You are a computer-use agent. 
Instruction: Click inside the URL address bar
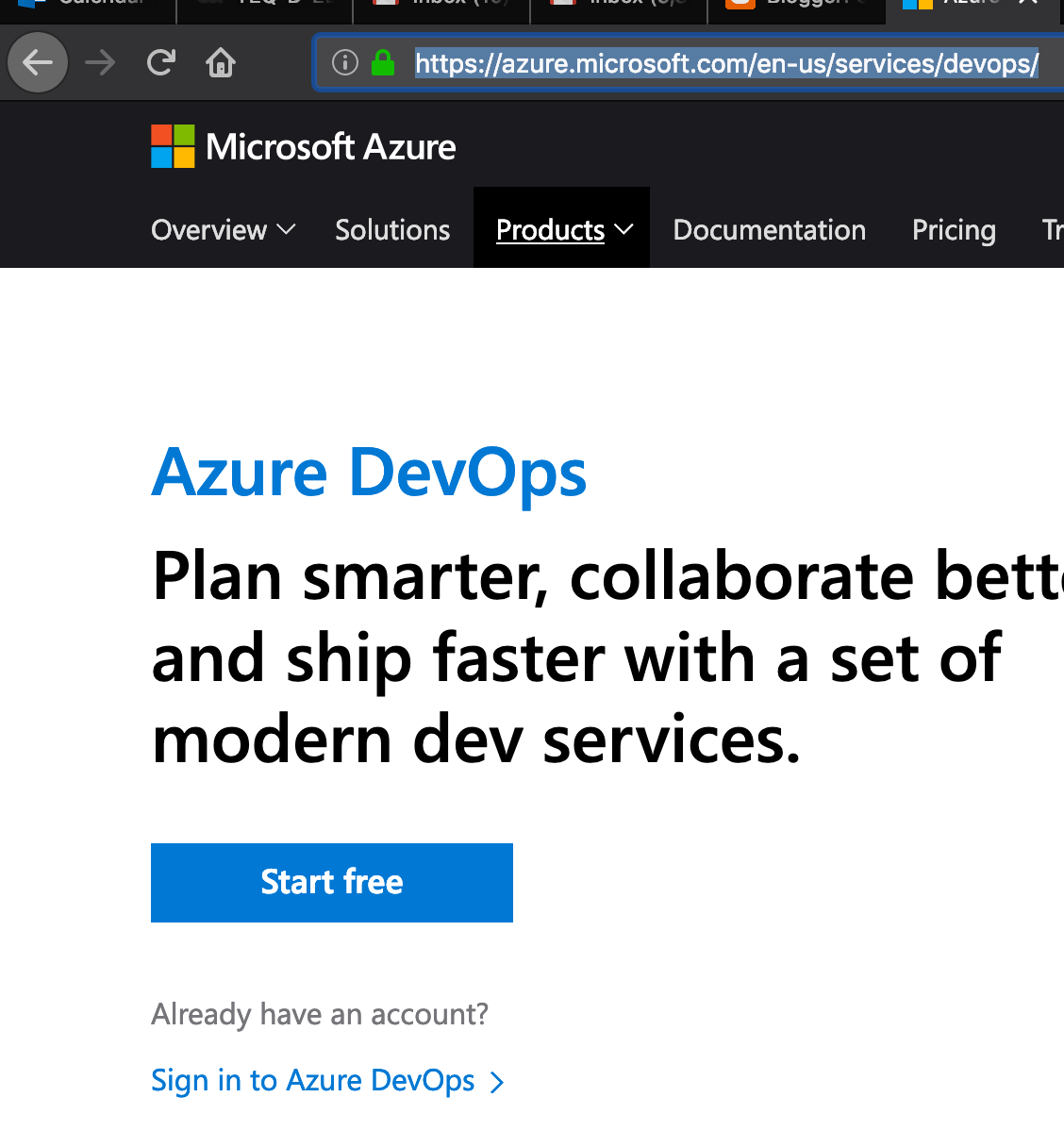pyautogui.click(x=726, y=62)
